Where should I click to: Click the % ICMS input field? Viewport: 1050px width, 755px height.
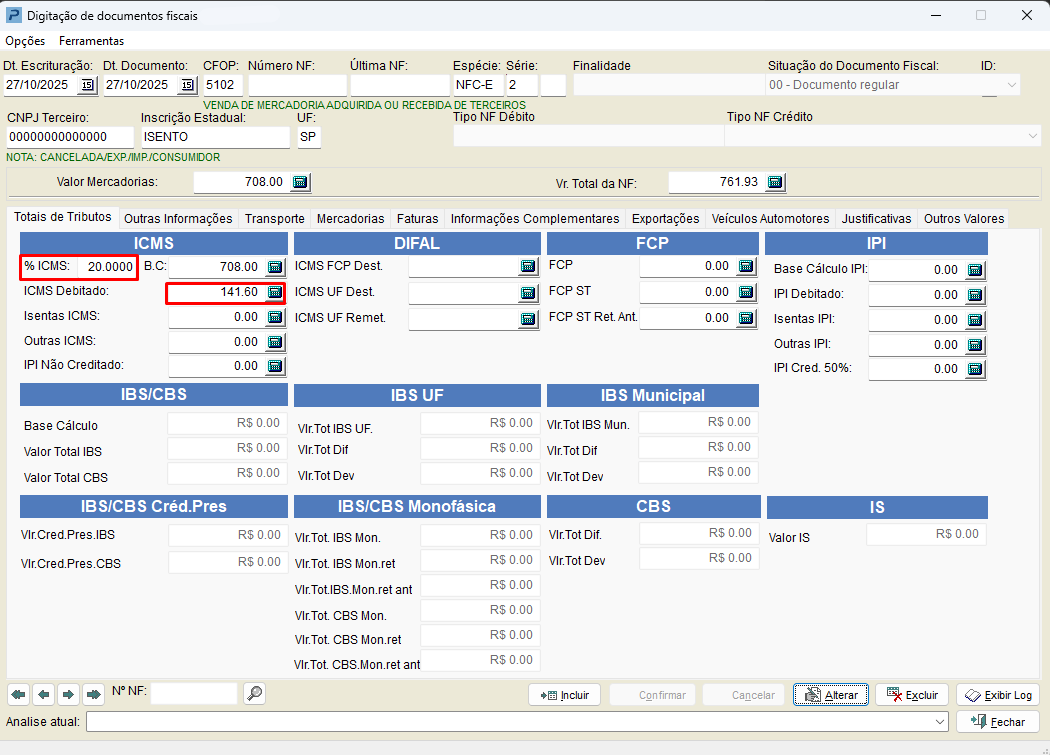pos(106,267)
